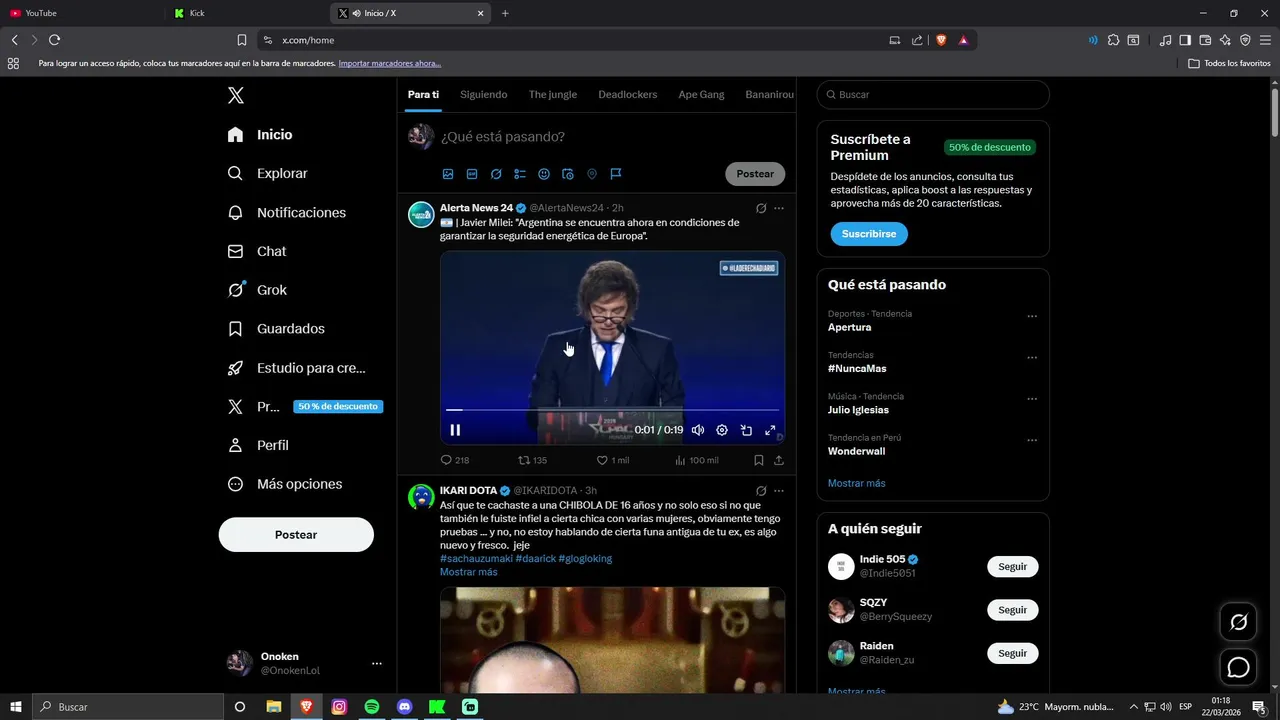
Task: Mute the video using the speaker icon
Action: tap(698, 430)
